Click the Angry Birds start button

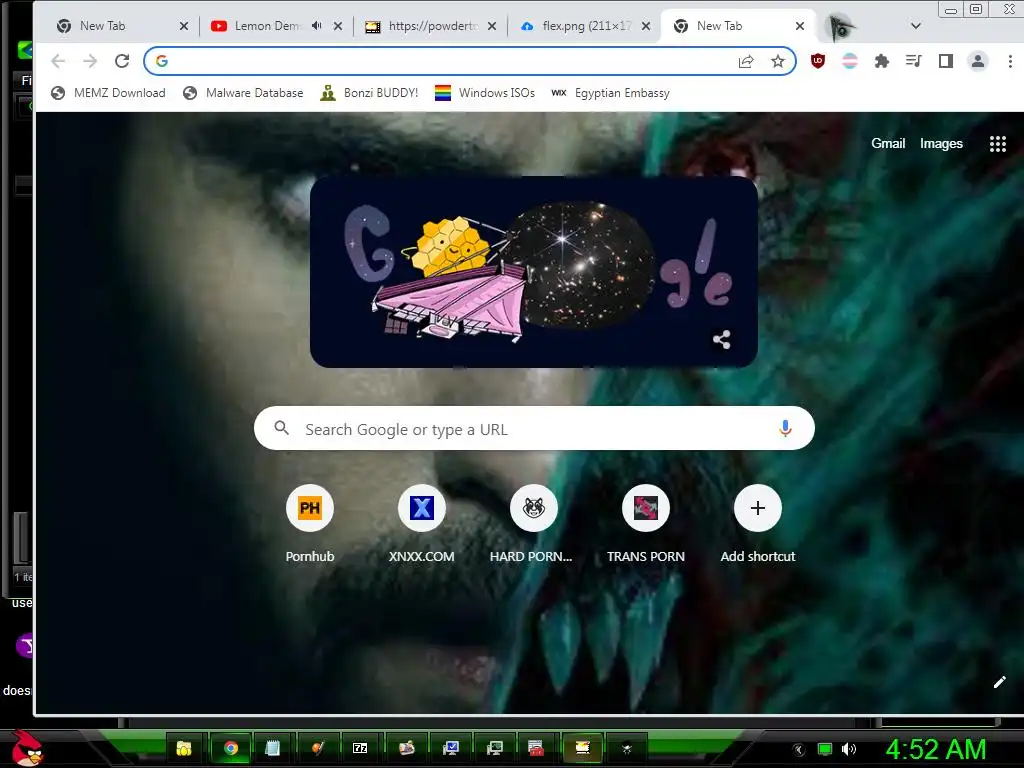(x=26, y=748)
